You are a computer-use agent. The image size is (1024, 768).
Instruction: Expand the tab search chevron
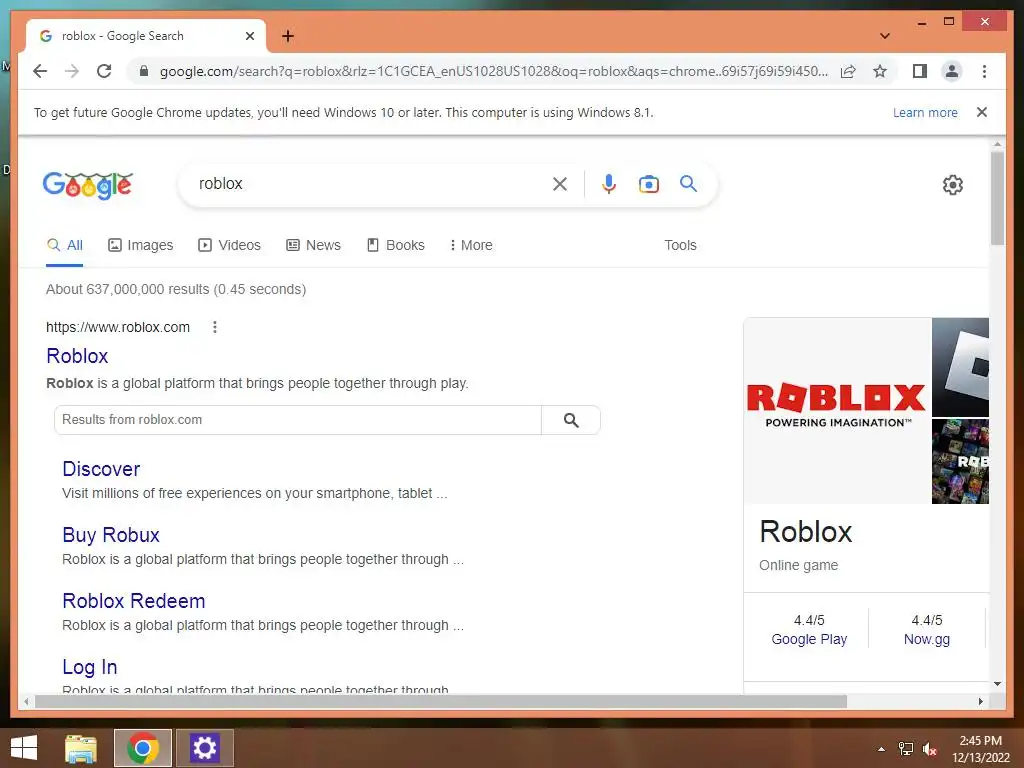coord(885,36)
